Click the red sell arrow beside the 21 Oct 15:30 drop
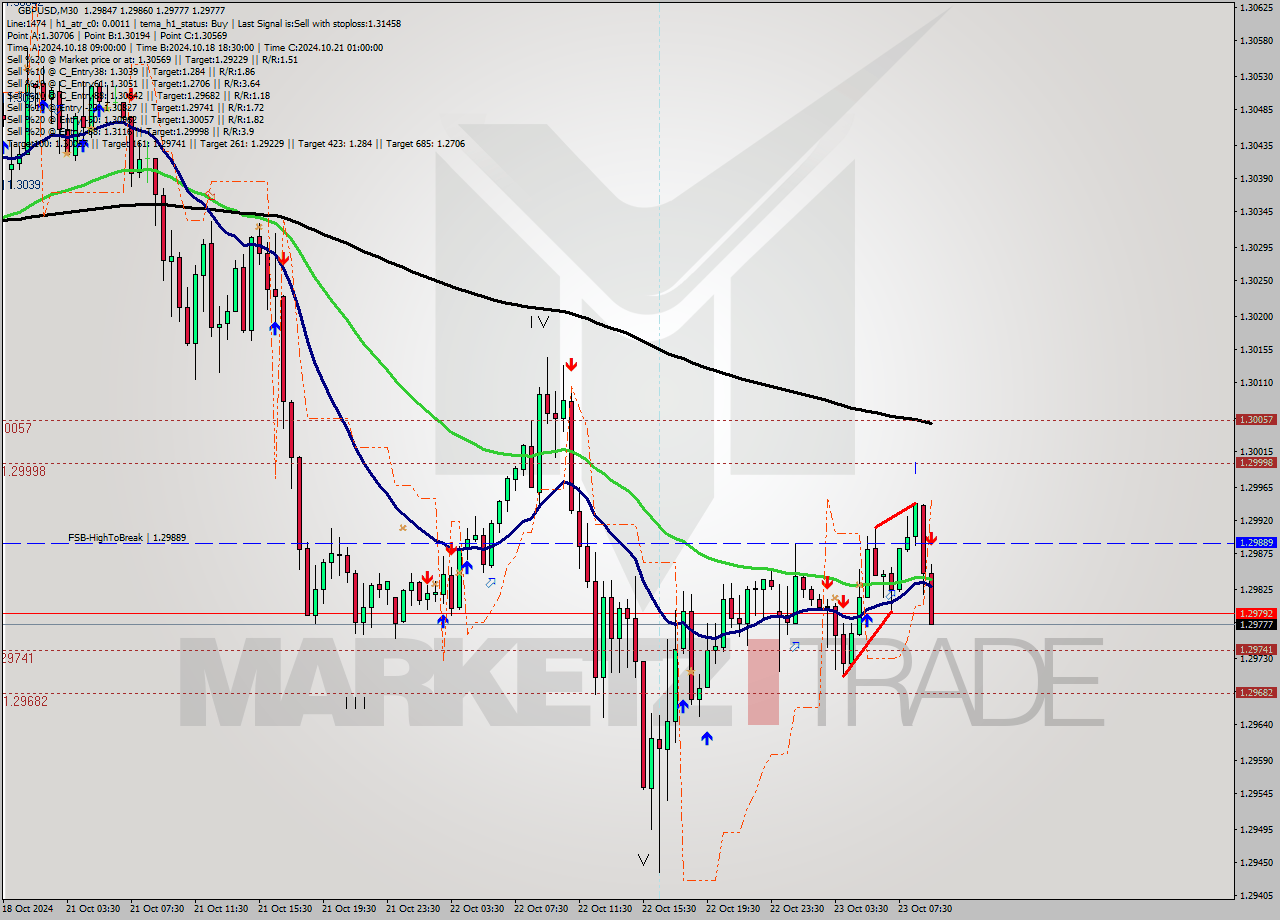 click(x=284, y=259)
